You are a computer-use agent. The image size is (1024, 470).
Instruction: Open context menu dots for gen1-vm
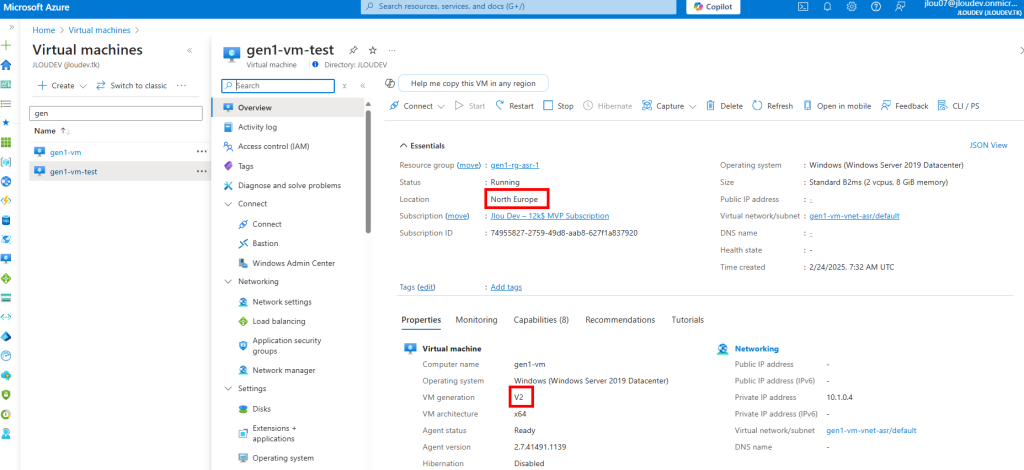[201, 151]
